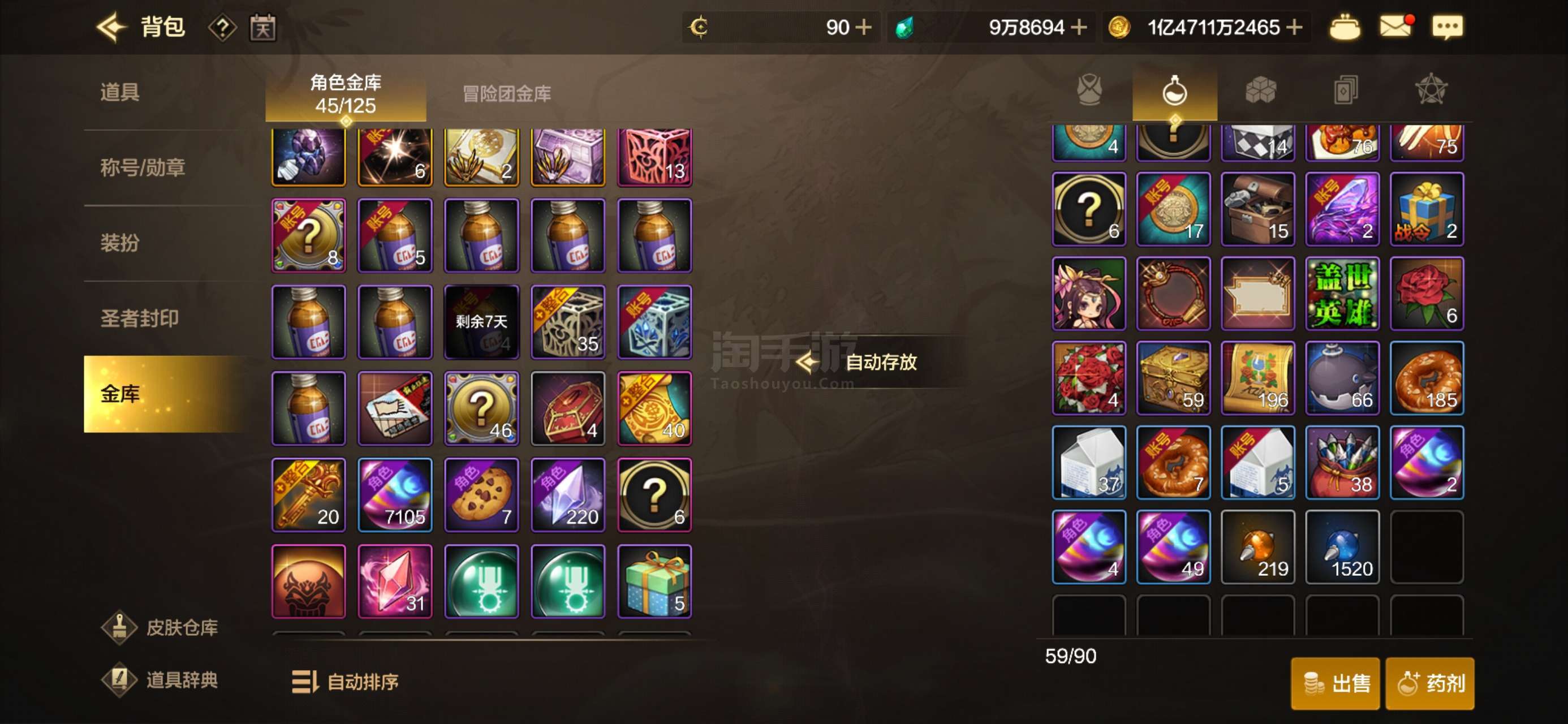
Task: Go back using the arrow beside 背包
Action: tap(111, 27)
